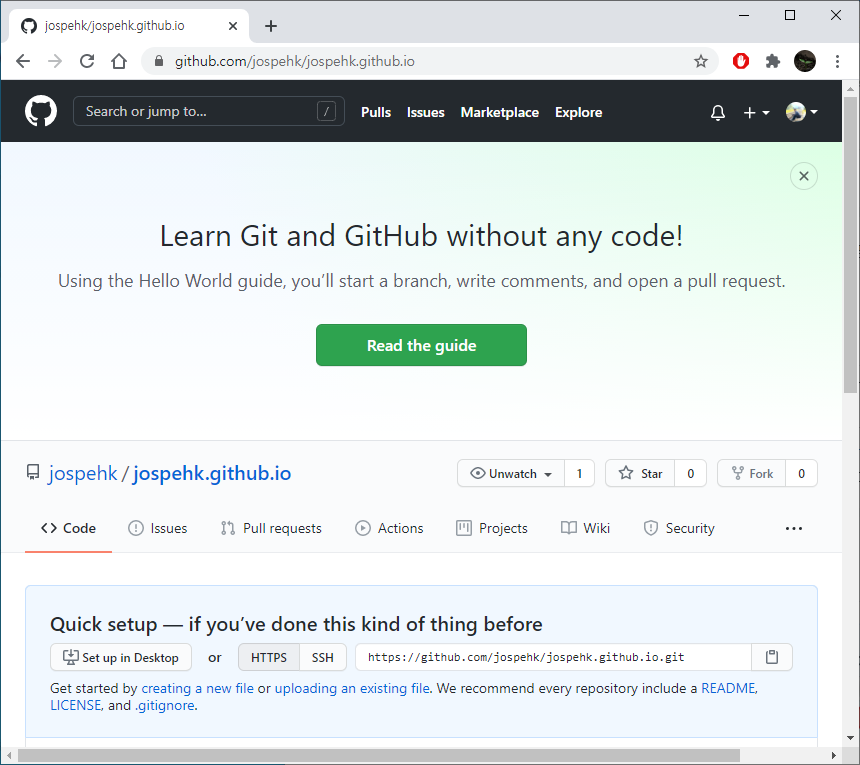Open the LICENSE link
The width and height of the screenshot is (860, 765).
click(x=76, y=705)
